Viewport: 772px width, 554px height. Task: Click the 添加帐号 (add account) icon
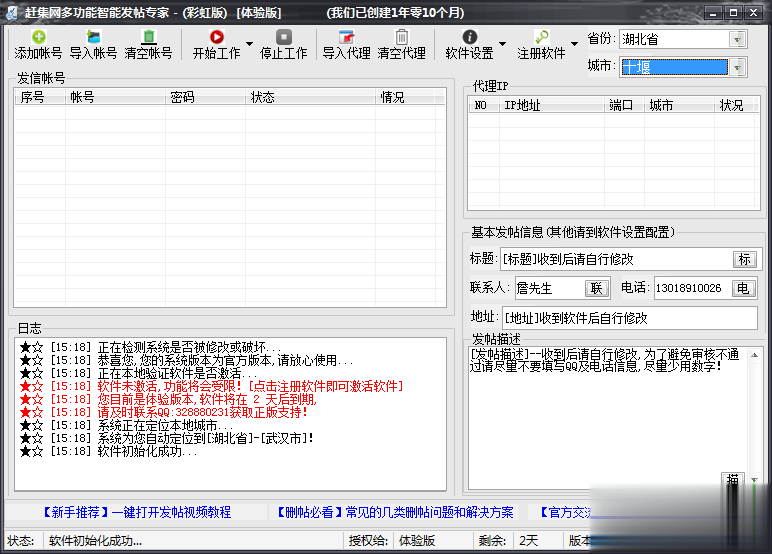click(x=38, y=37)
